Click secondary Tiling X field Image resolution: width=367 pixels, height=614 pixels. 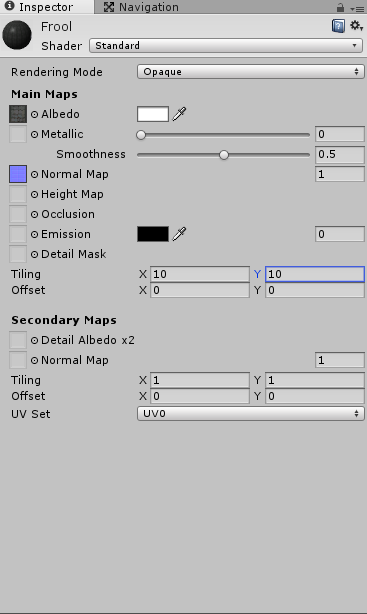200,380
